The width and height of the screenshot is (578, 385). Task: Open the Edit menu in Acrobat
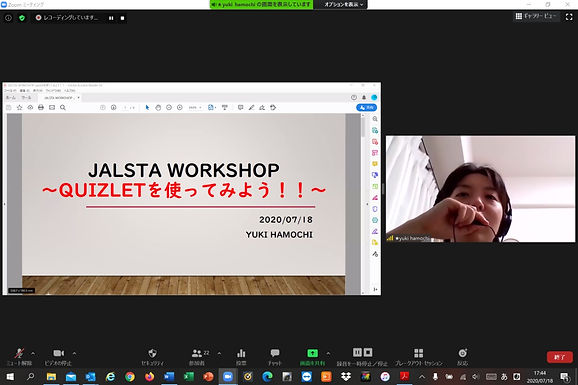(25, 91)
